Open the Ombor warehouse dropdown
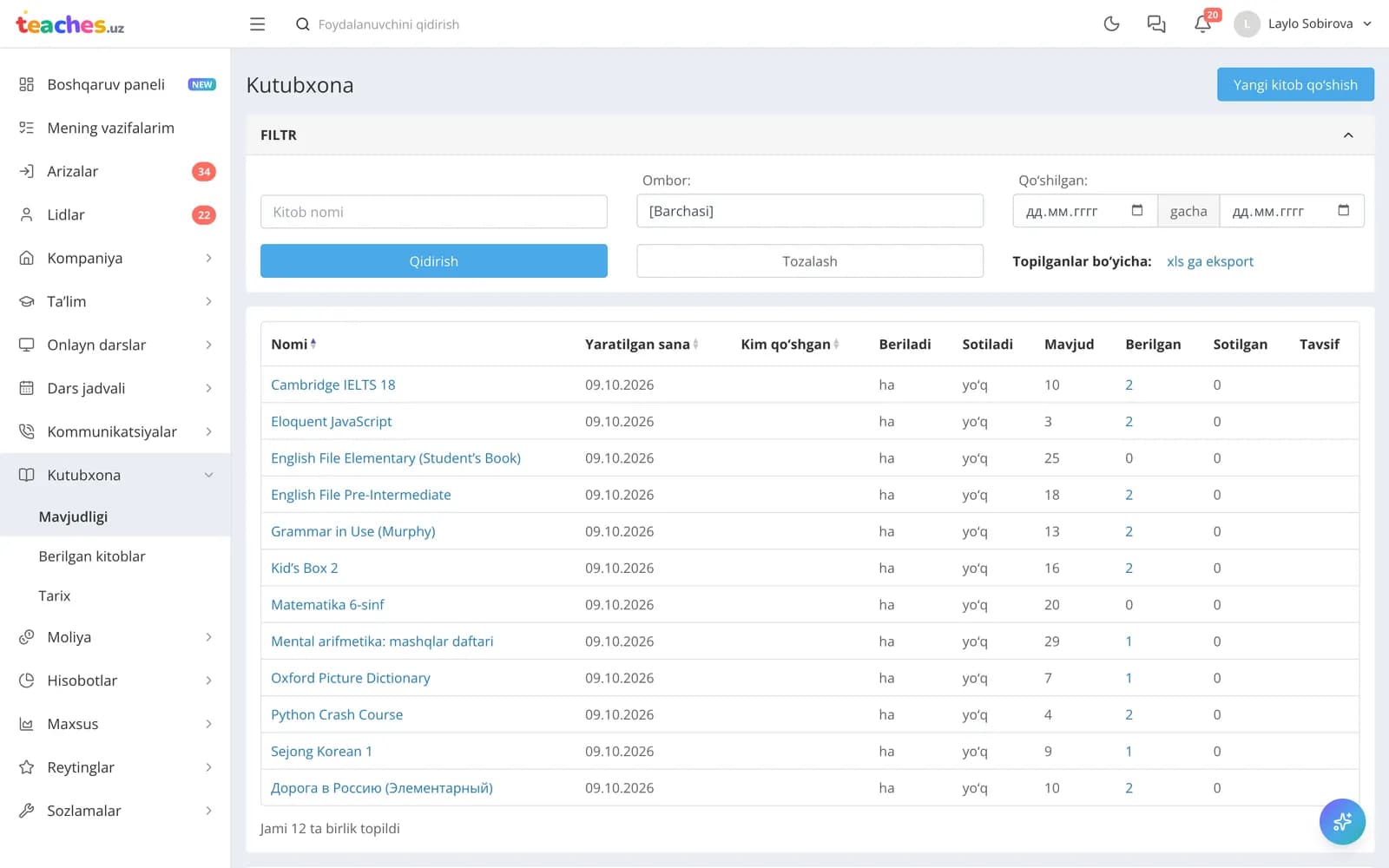The height and width of the screenshot is (868, 1389). 810,211
